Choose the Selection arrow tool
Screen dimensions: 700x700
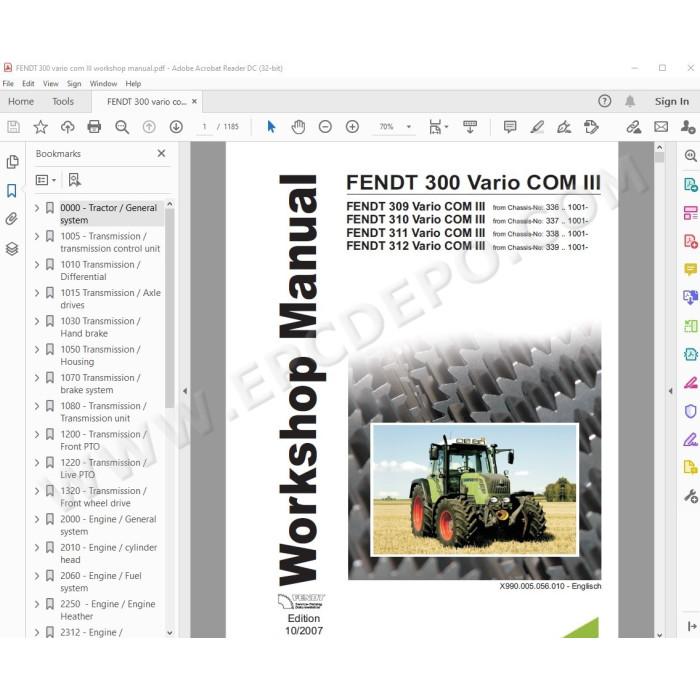pos(271,127)
